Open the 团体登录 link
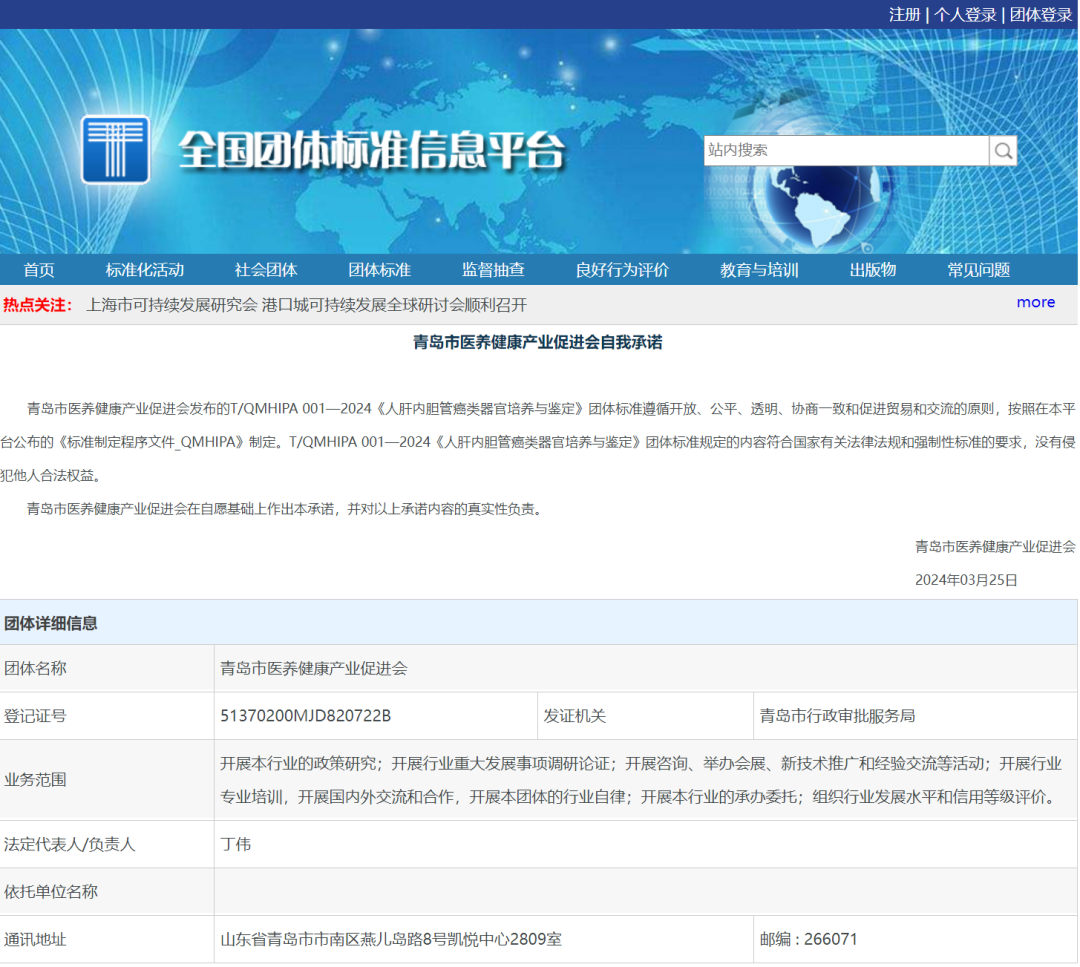Viewport: 1080px width, 967px height. (x=1041, y=14)
